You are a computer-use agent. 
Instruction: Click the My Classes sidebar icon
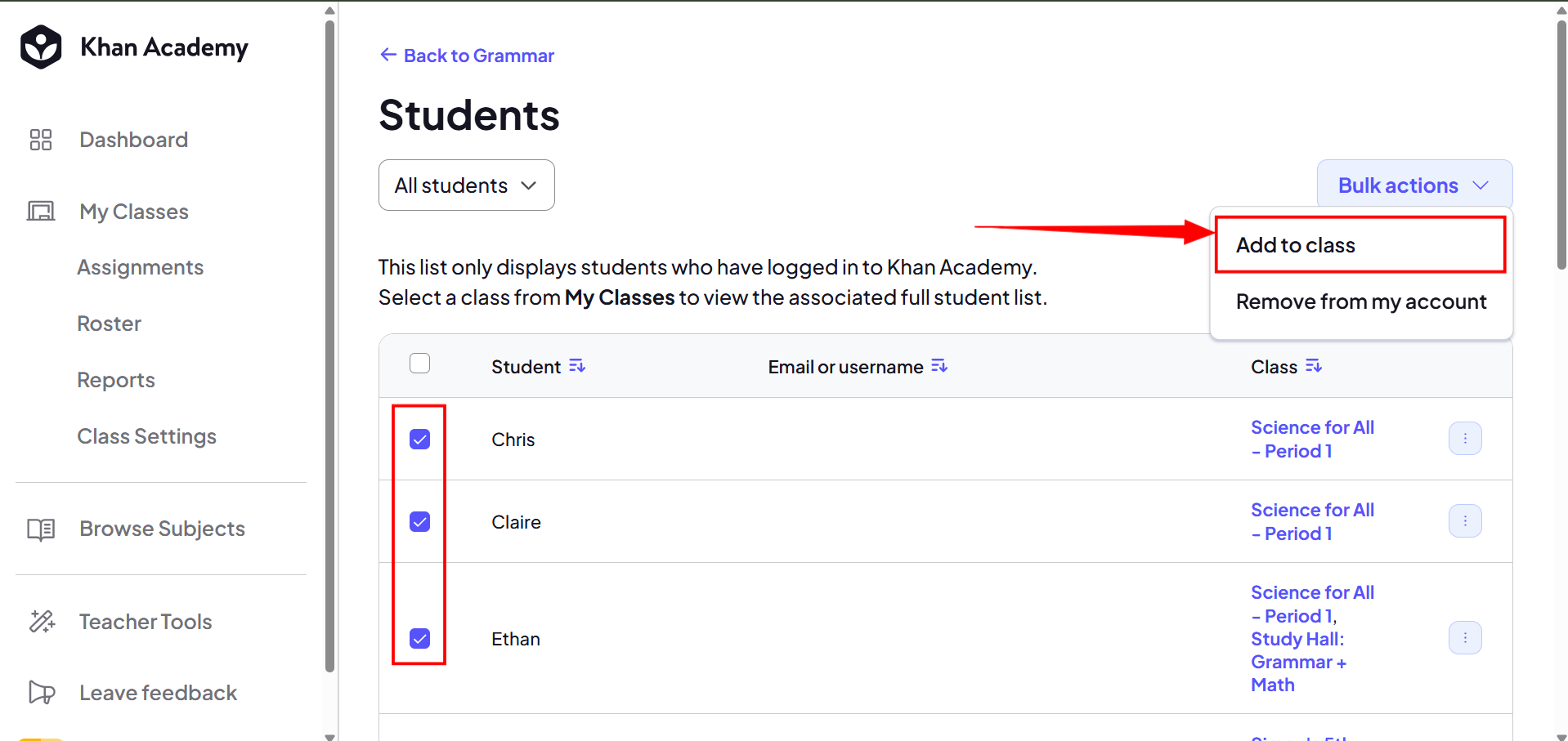point(41,212)
